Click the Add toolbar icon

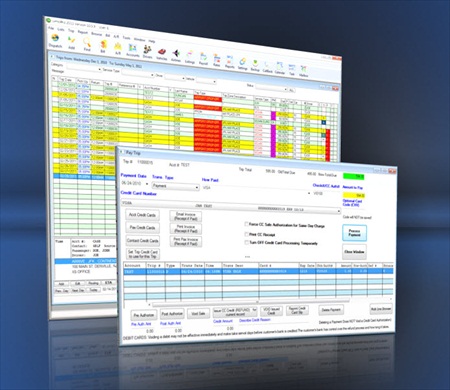click(71, 43)
